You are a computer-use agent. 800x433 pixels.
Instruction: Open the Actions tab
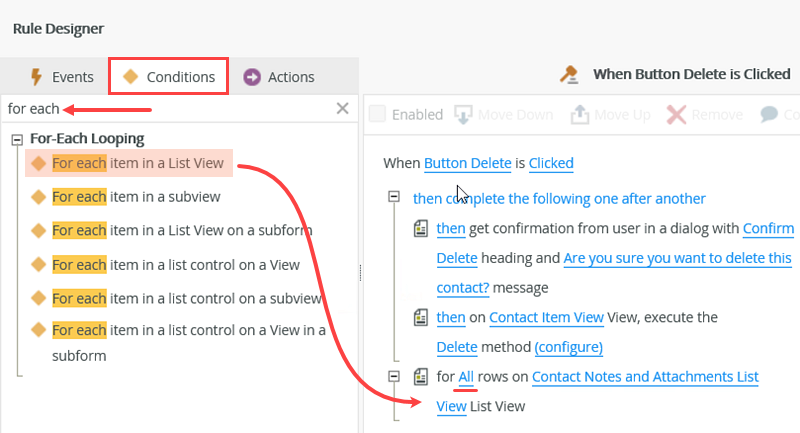[278, 77]
